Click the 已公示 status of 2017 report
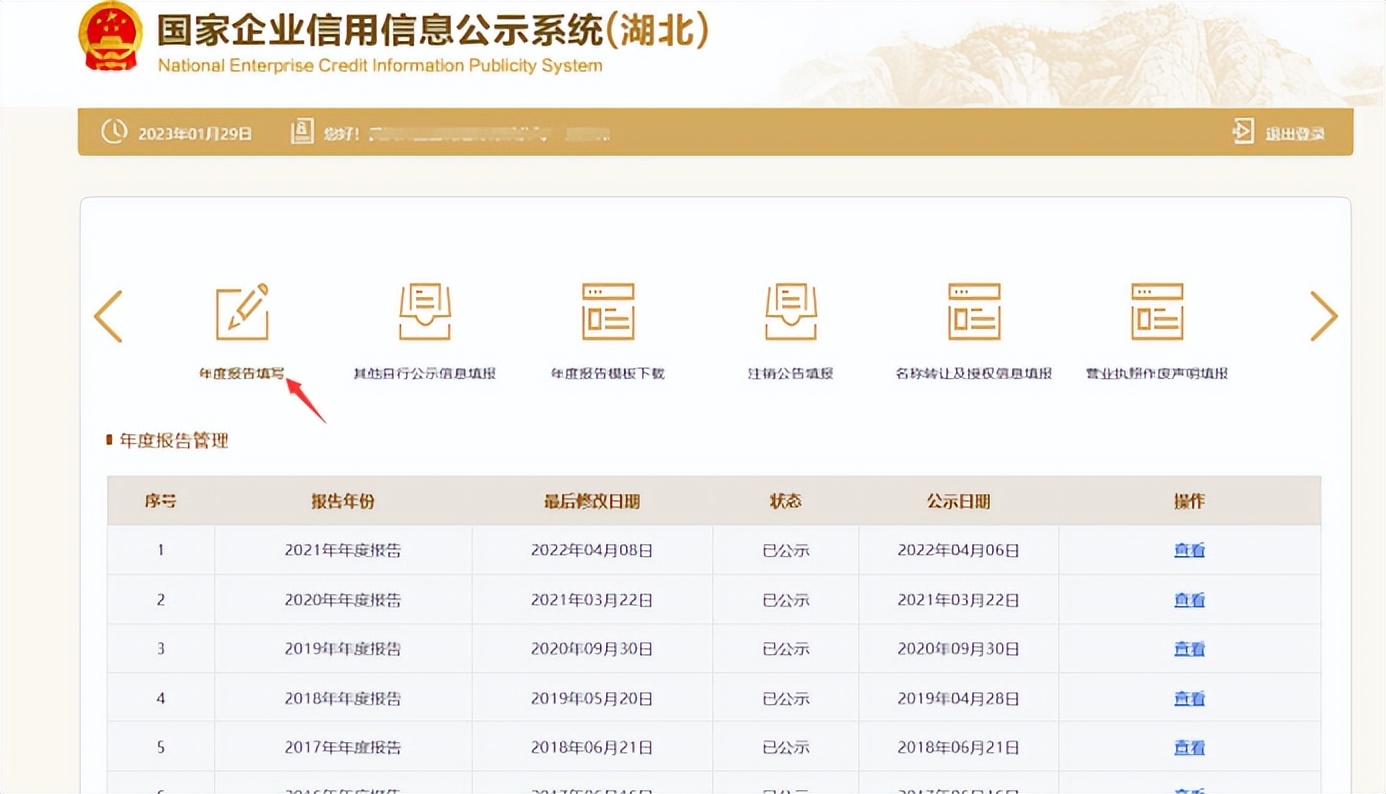 [x=785, y=746]
